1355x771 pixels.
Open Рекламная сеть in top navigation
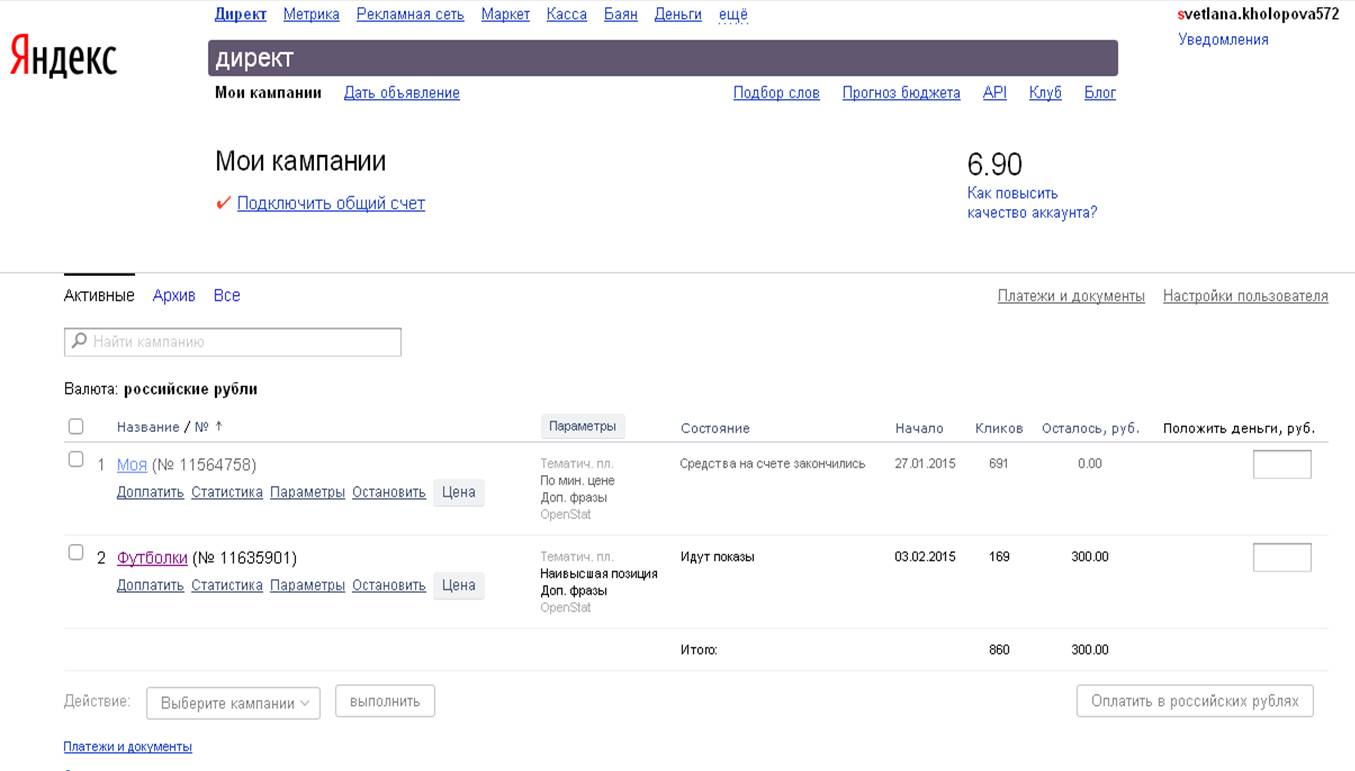[x=410, y=14]
